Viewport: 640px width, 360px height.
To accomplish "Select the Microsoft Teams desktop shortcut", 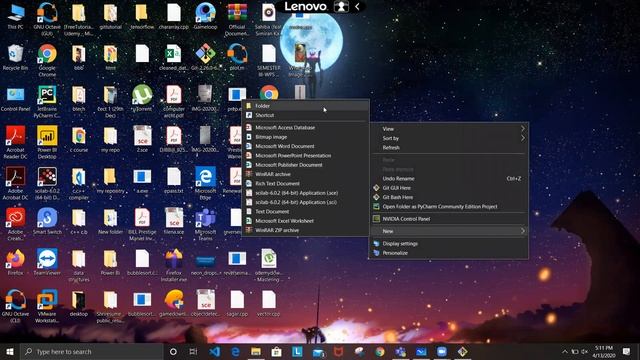I will (x=205, y=224).
